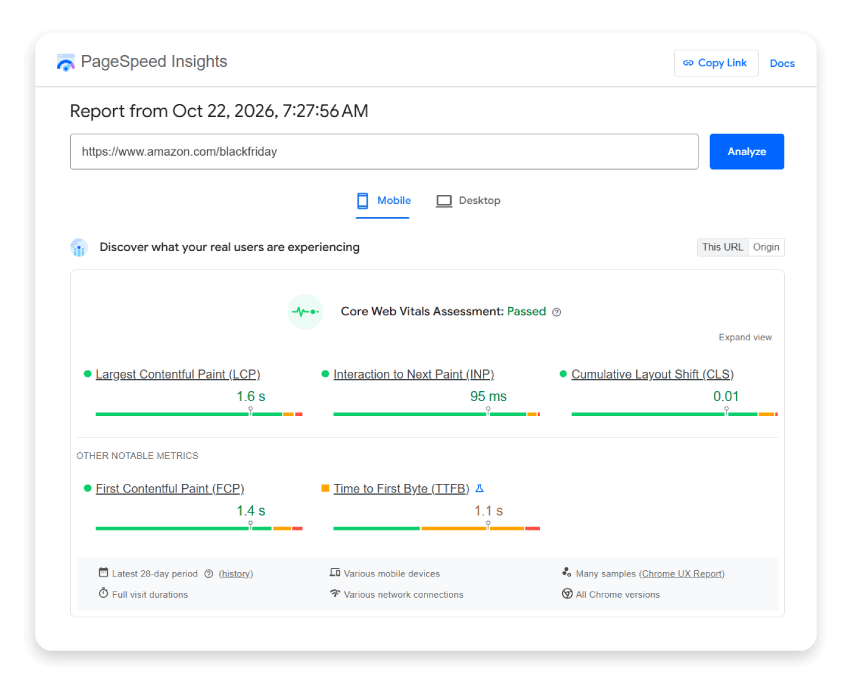The width and height of the screenshot is (852, 690).
Task: Click the wifi icon by network connections
Action: [335, 593]
